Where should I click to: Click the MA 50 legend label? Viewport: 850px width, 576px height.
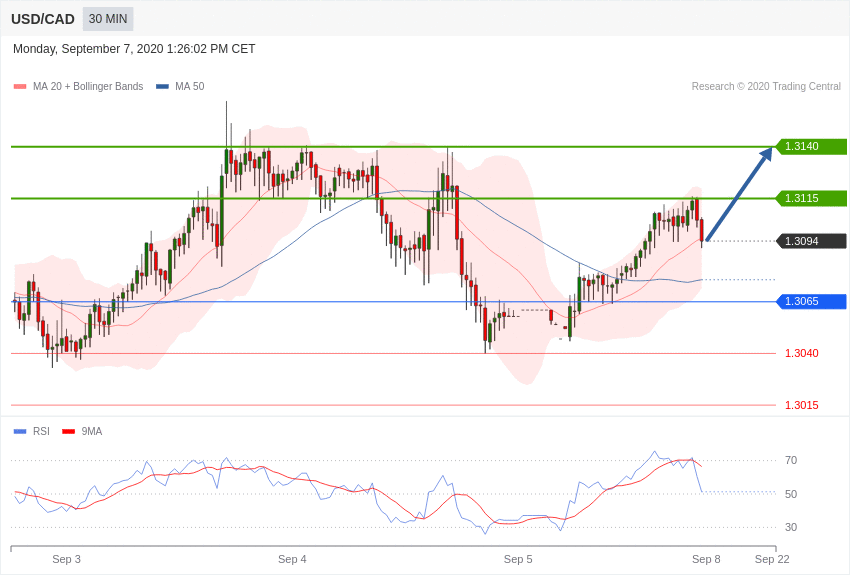pos(190,86)
